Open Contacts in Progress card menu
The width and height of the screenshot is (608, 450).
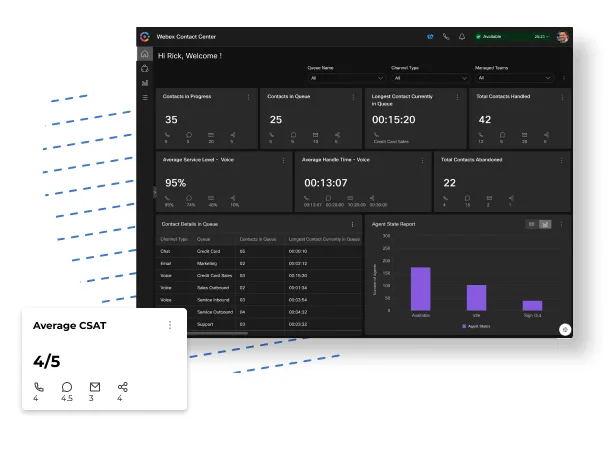(249, 97)
